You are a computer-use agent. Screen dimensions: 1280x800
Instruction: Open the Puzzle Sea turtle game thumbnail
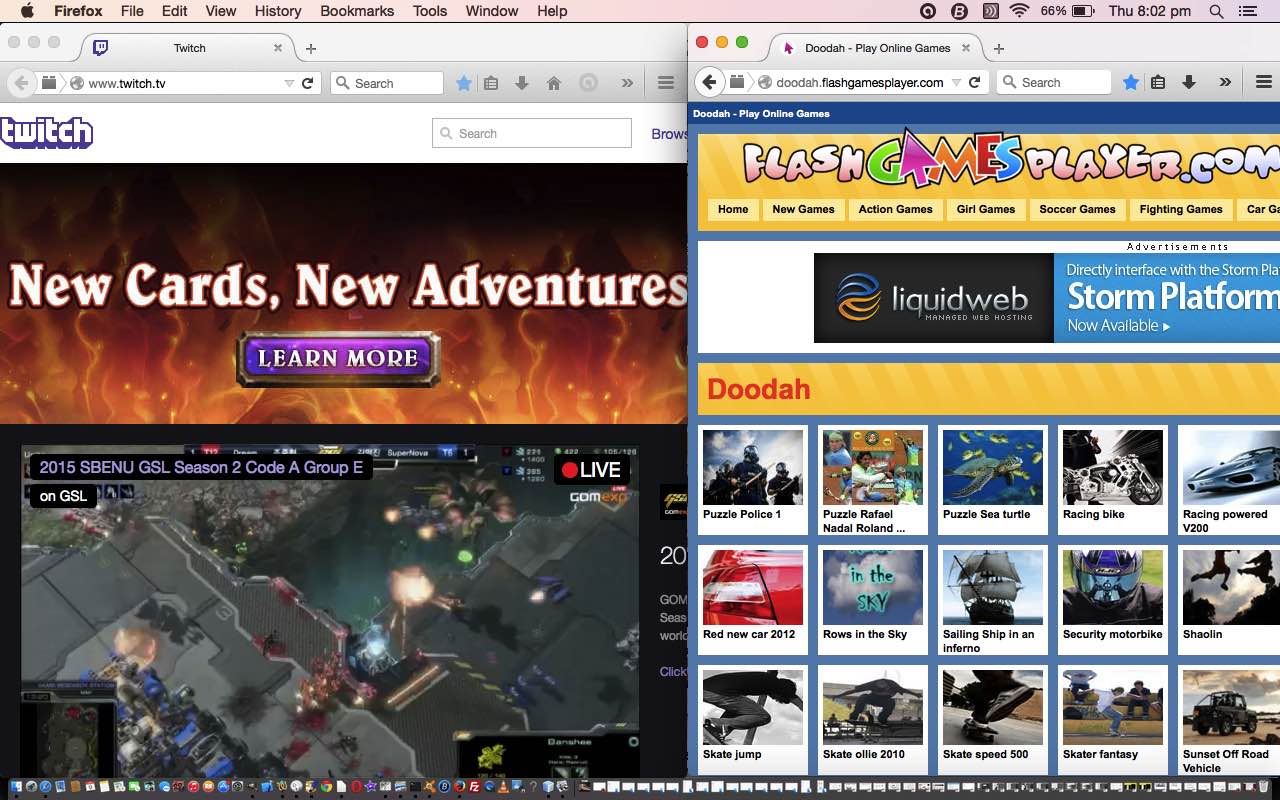pyautogui.click(x=993, y=467)
